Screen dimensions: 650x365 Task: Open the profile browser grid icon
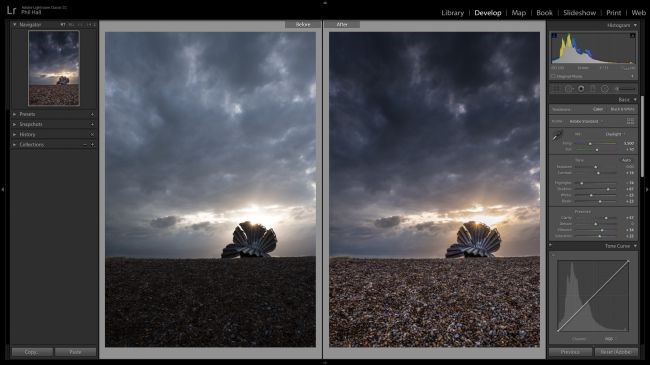pyautogui.click(x=630, y=121)
